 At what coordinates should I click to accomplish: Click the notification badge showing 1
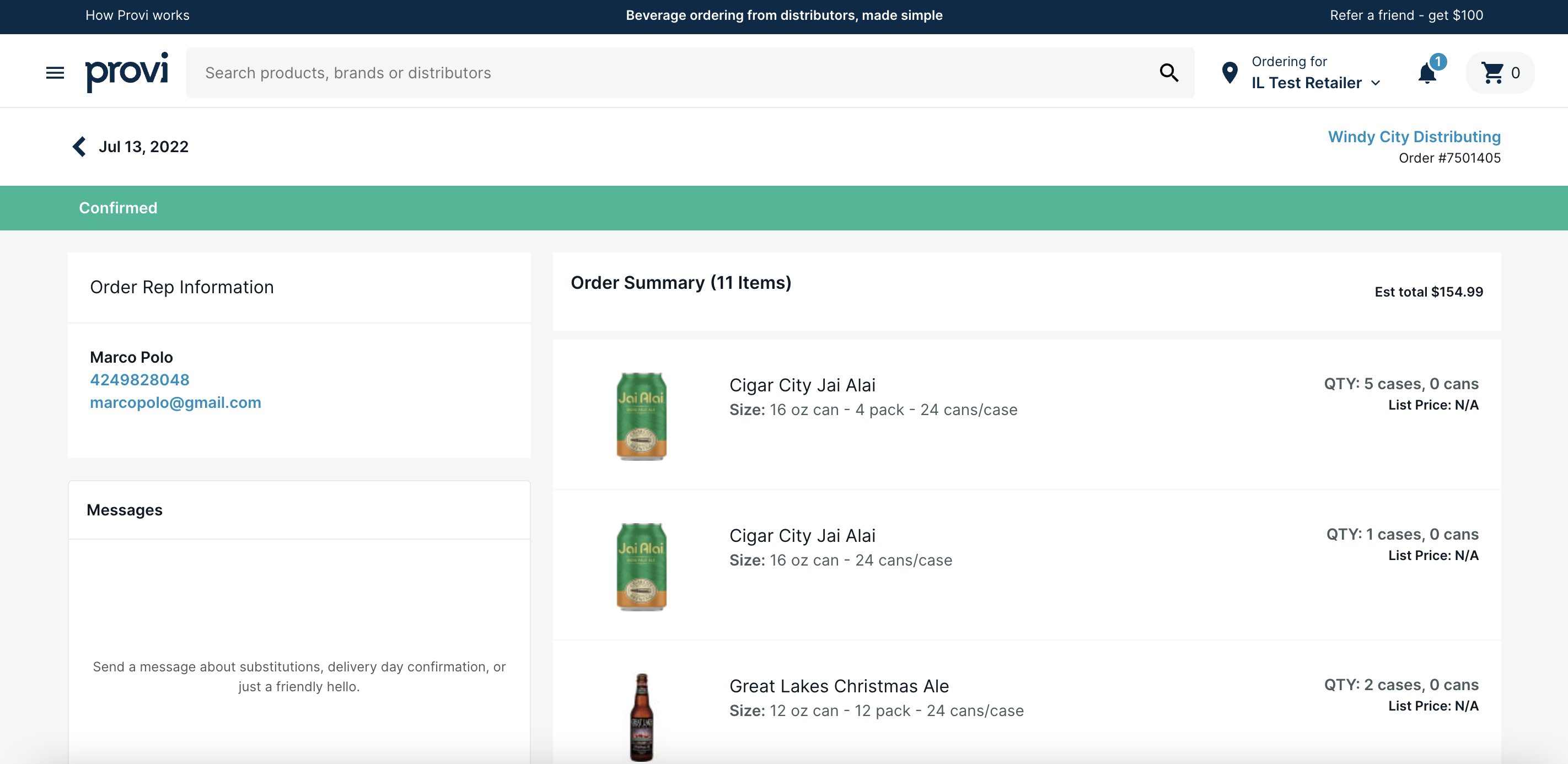click(x=1438, y=62)
